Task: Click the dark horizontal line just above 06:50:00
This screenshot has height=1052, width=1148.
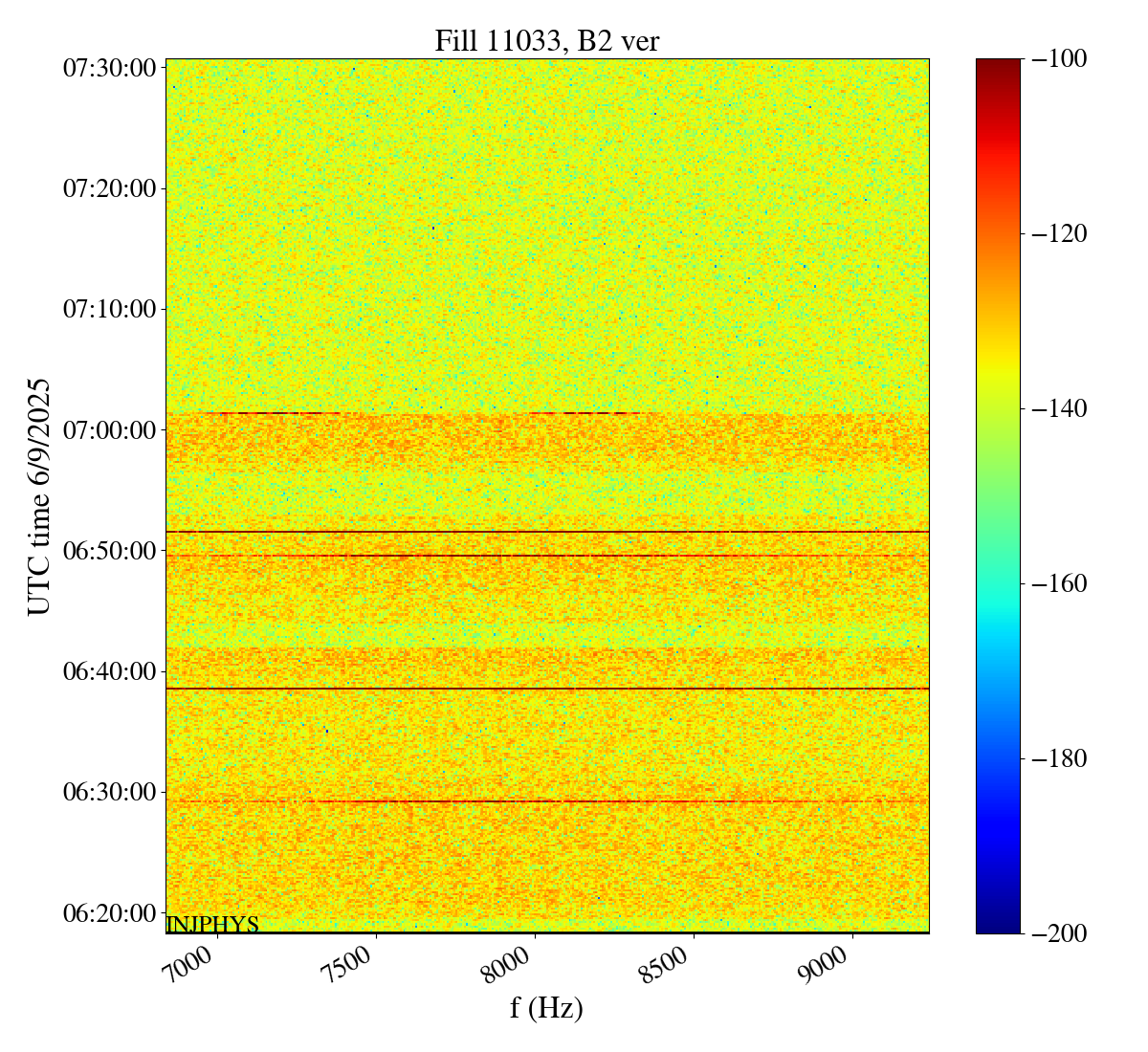Action: (x=546, y=532)
